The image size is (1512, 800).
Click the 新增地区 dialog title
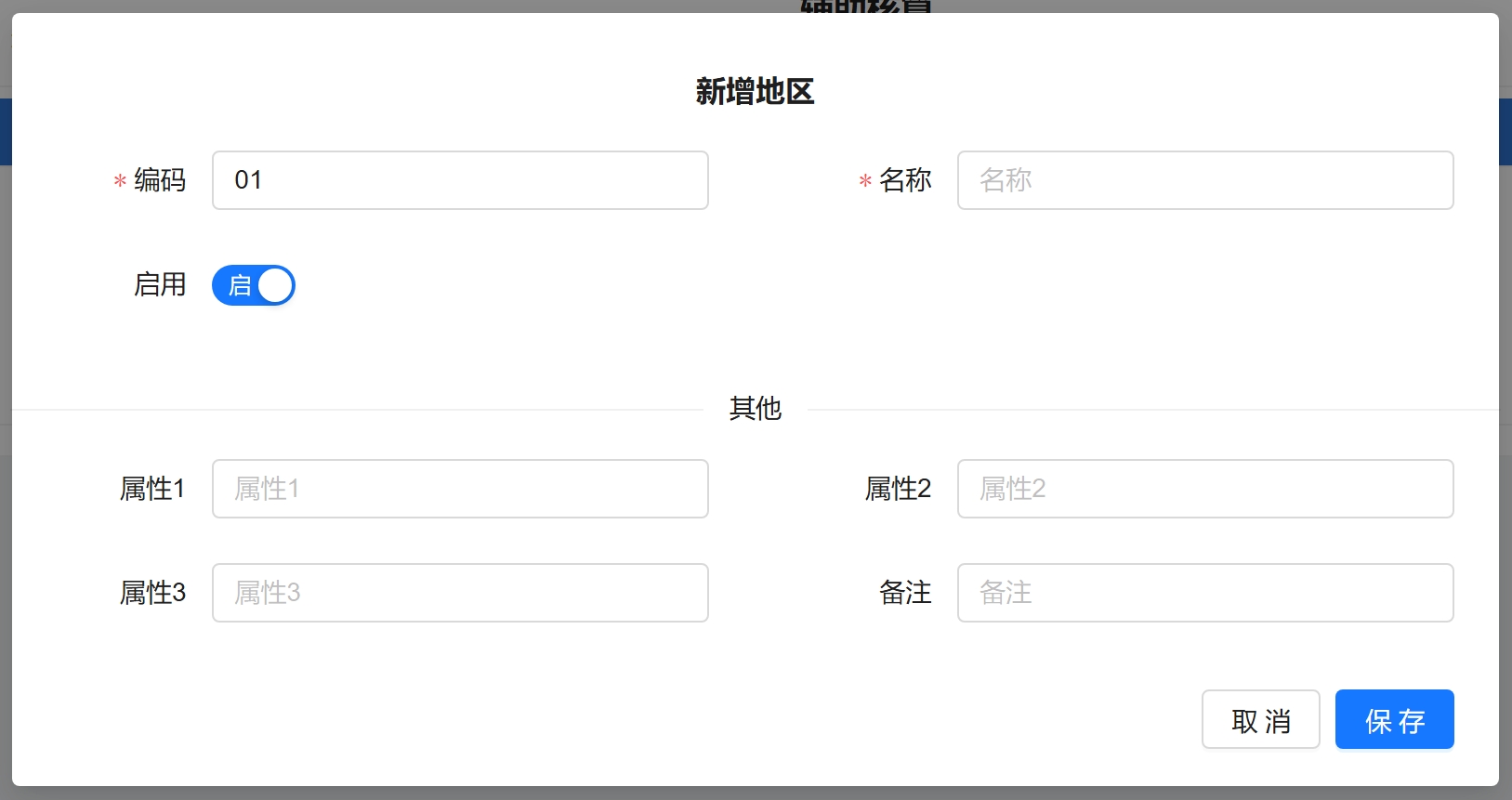click(x=755, y=92)
